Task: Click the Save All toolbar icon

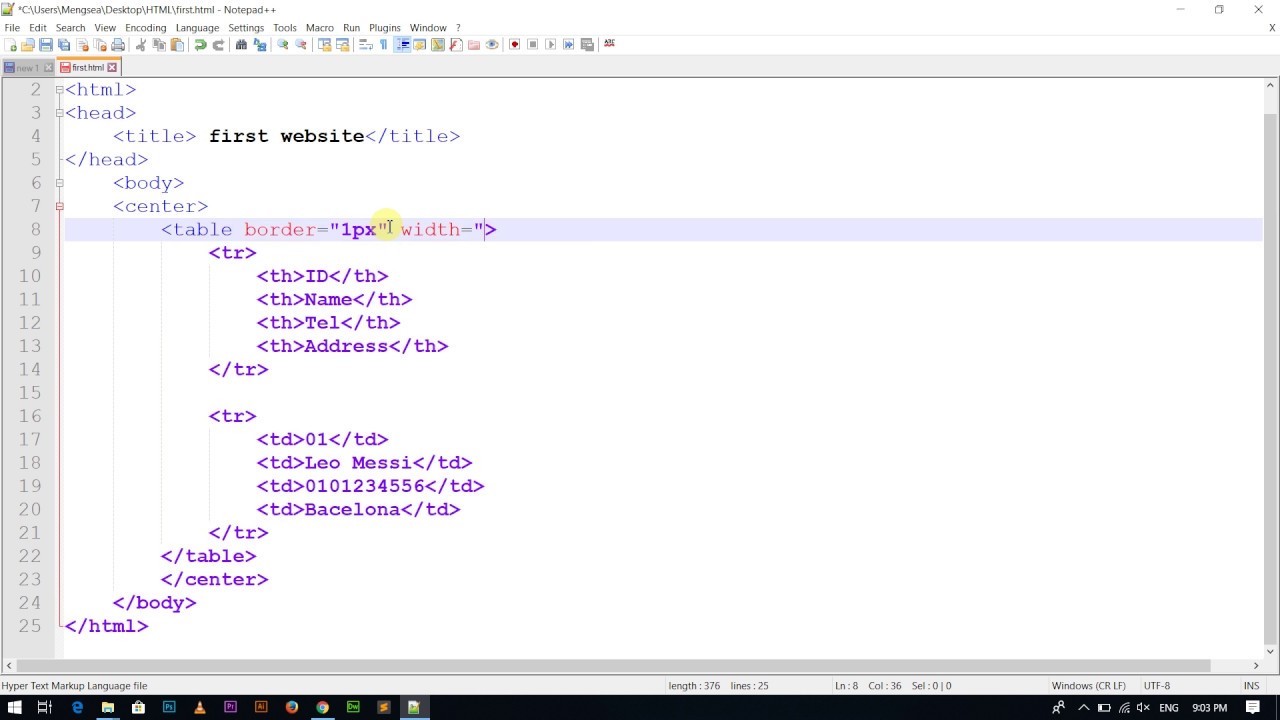Action: 63,45
